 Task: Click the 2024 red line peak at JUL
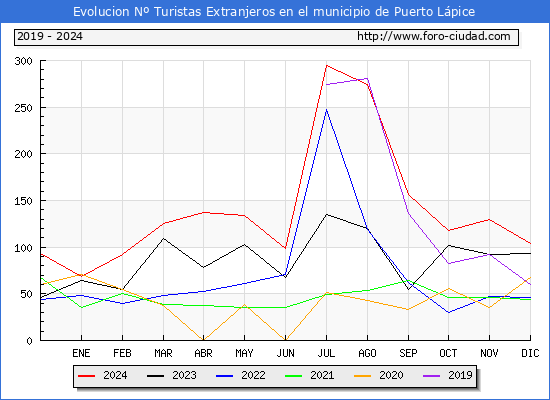coord(327,65)
